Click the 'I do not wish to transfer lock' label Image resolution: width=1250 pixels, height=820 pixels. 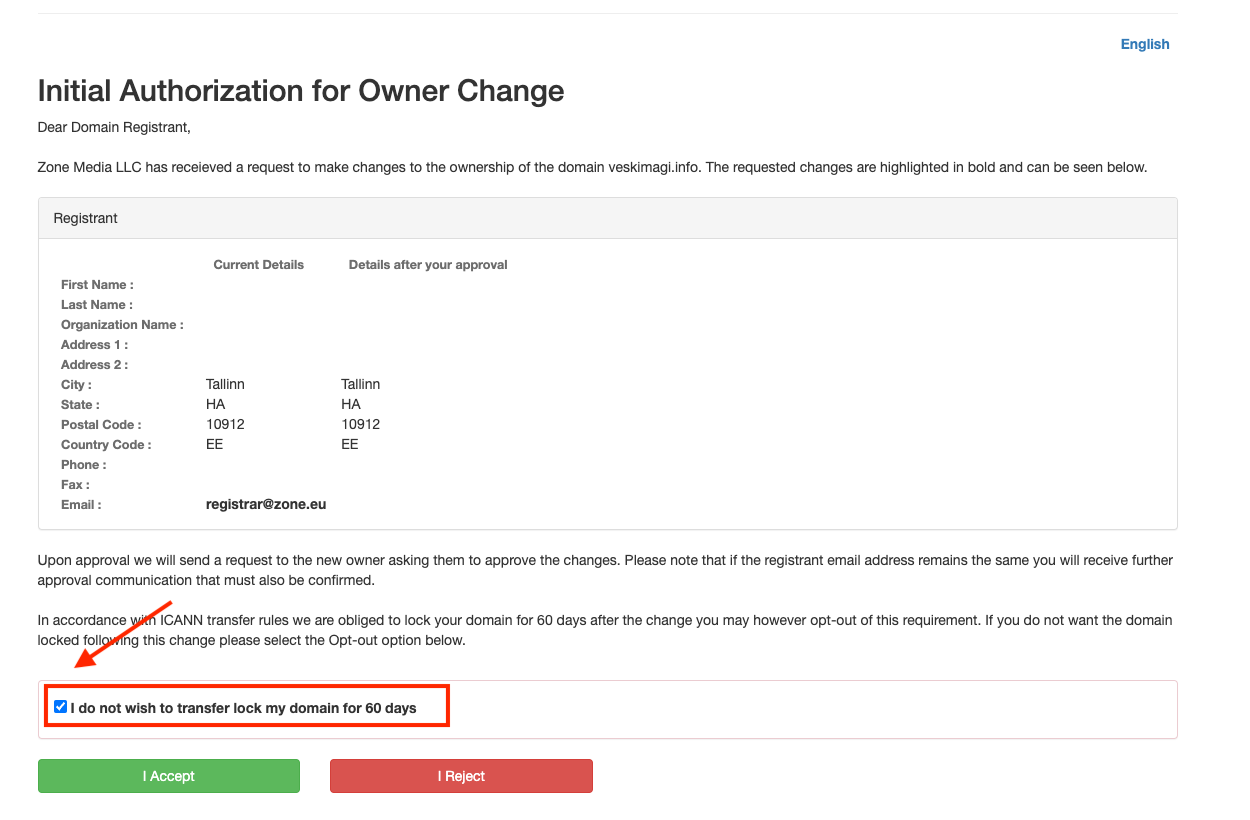click(x=243, y=708)
